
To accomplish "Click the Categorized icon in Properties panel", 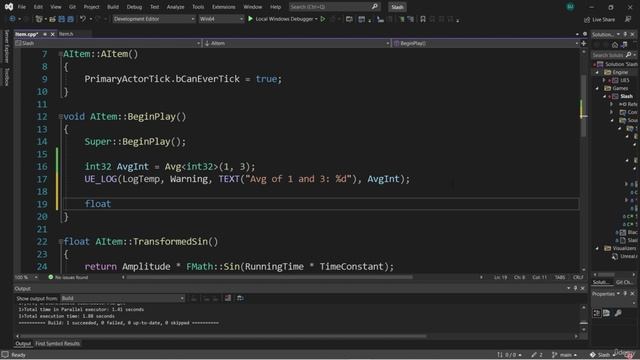I will [x=597, y=313].
